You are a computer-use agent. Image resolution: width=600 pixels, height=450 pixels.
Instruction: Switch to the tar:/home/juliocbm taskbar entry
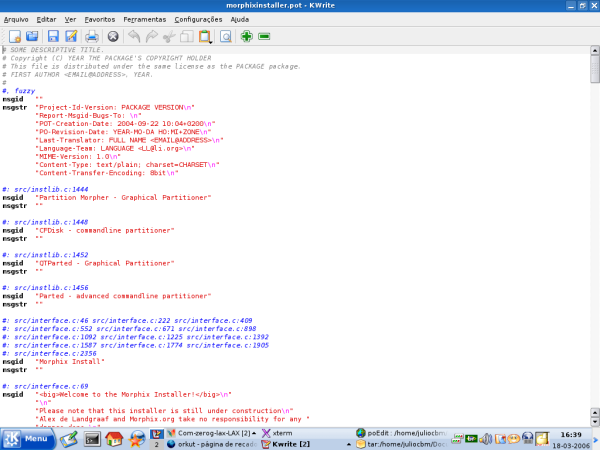(401, 444)
